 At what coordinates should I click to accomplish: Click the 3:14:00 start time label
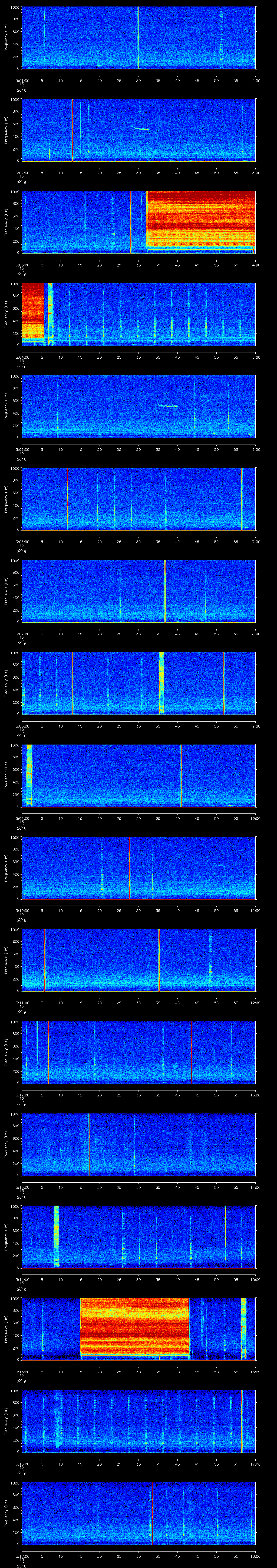point(22,1279)
